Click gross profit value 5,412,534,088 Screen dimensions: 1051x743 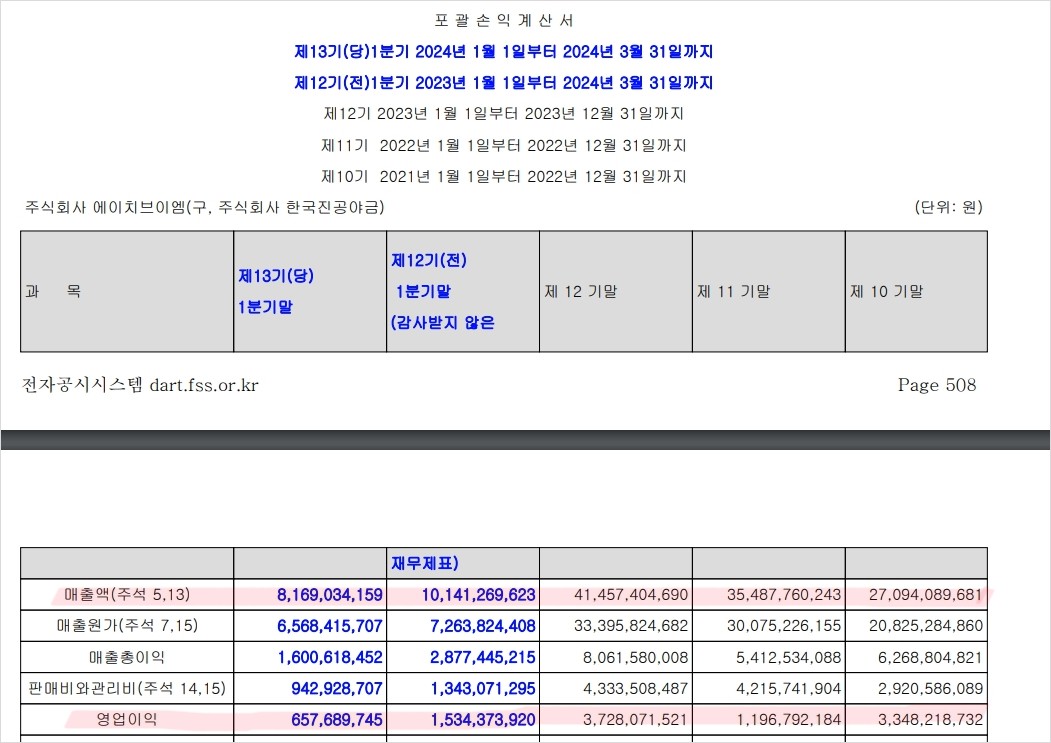(788, 657)
